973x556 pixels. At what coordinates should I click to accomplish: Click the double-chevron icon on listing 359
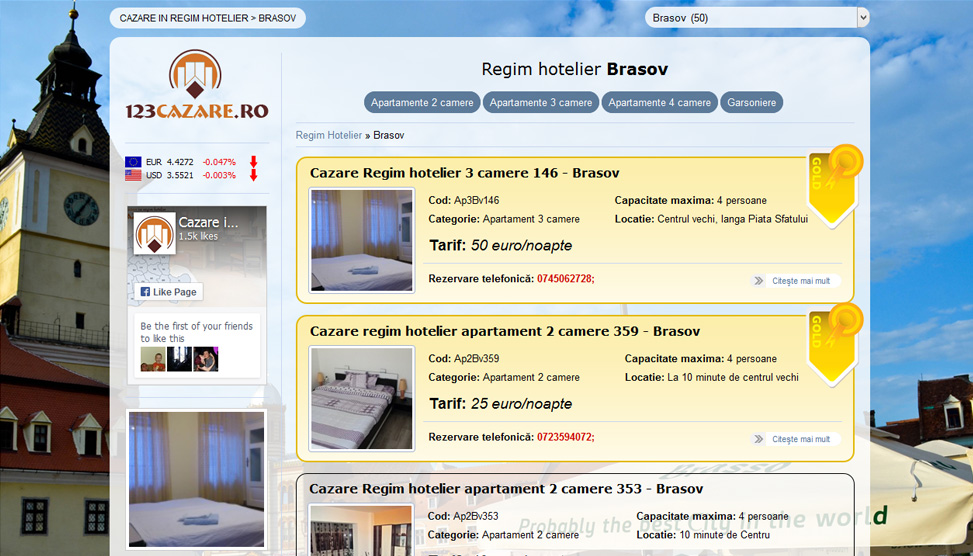758,439
